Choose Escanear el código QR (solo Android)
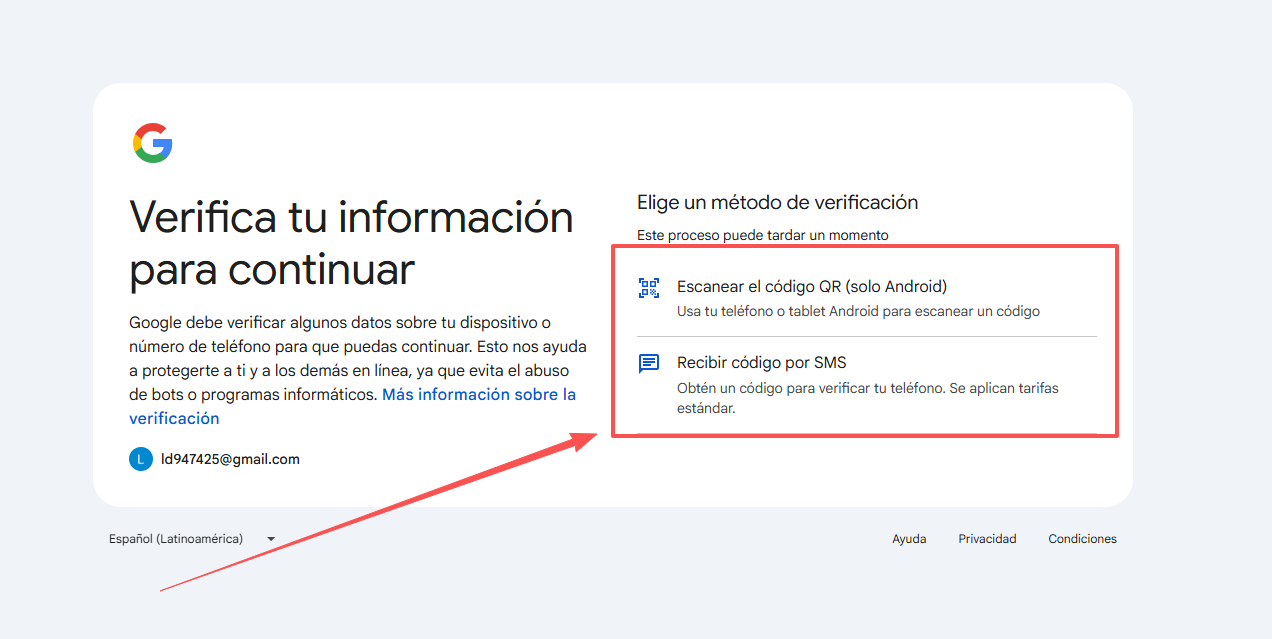The image size is (1272, 639). click(811, 286)
